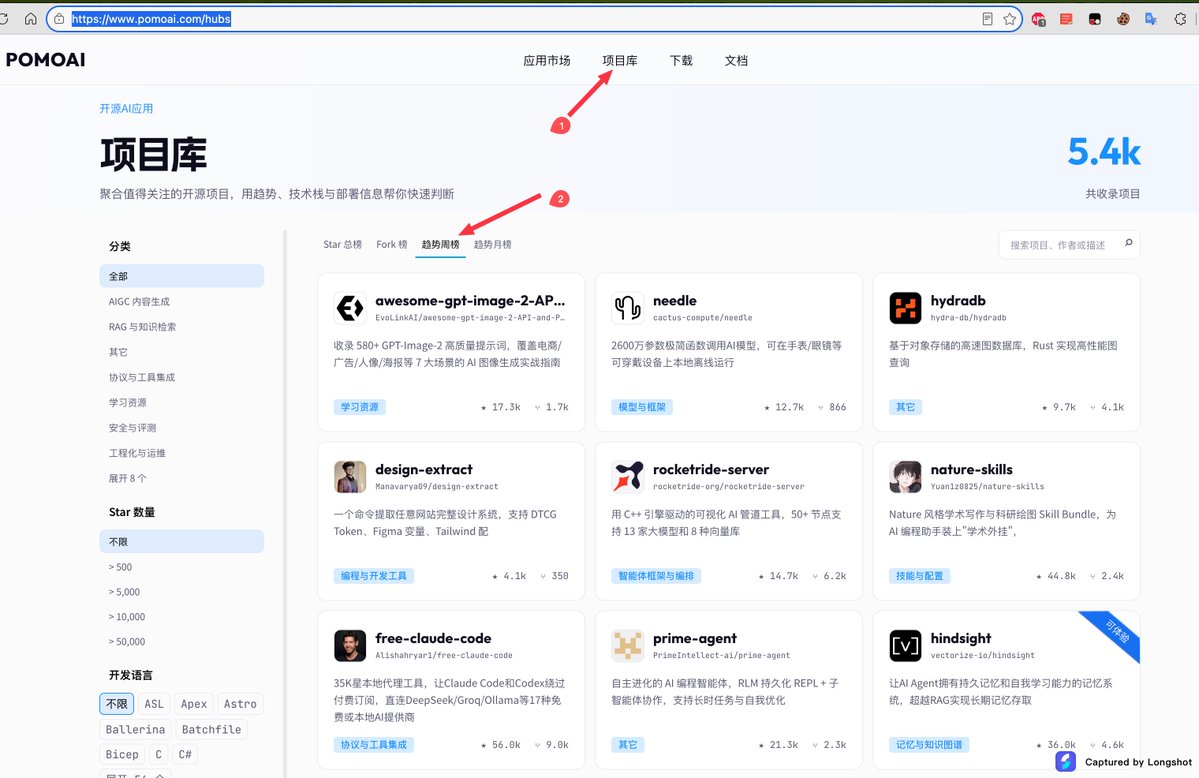Click the prime-agent project icon
1199x778 pixels.
click(x=628, y=646)
